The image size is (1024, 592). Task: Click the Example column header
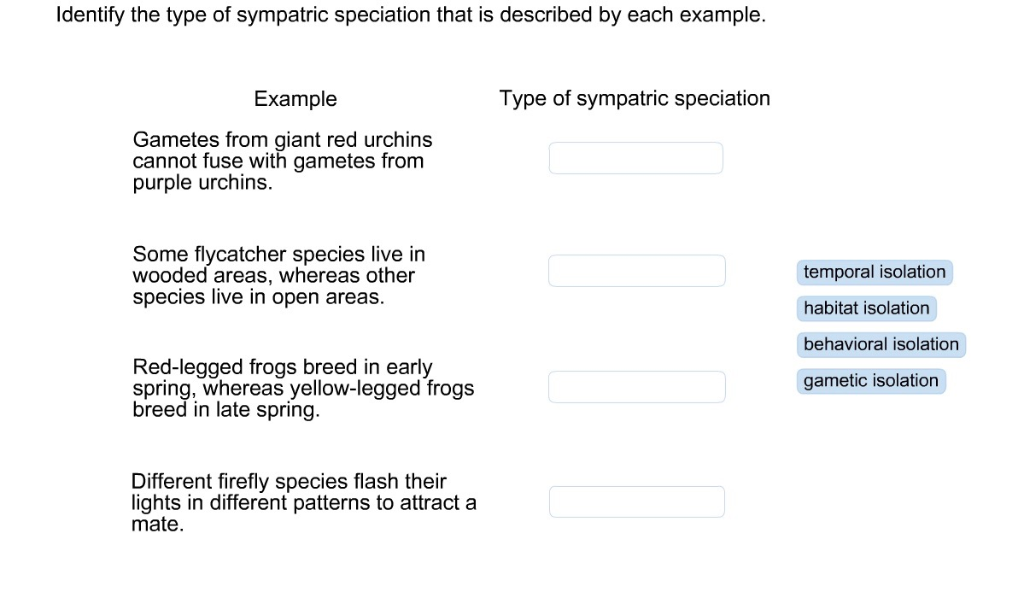pyautogui.click(x=295, y=98)
